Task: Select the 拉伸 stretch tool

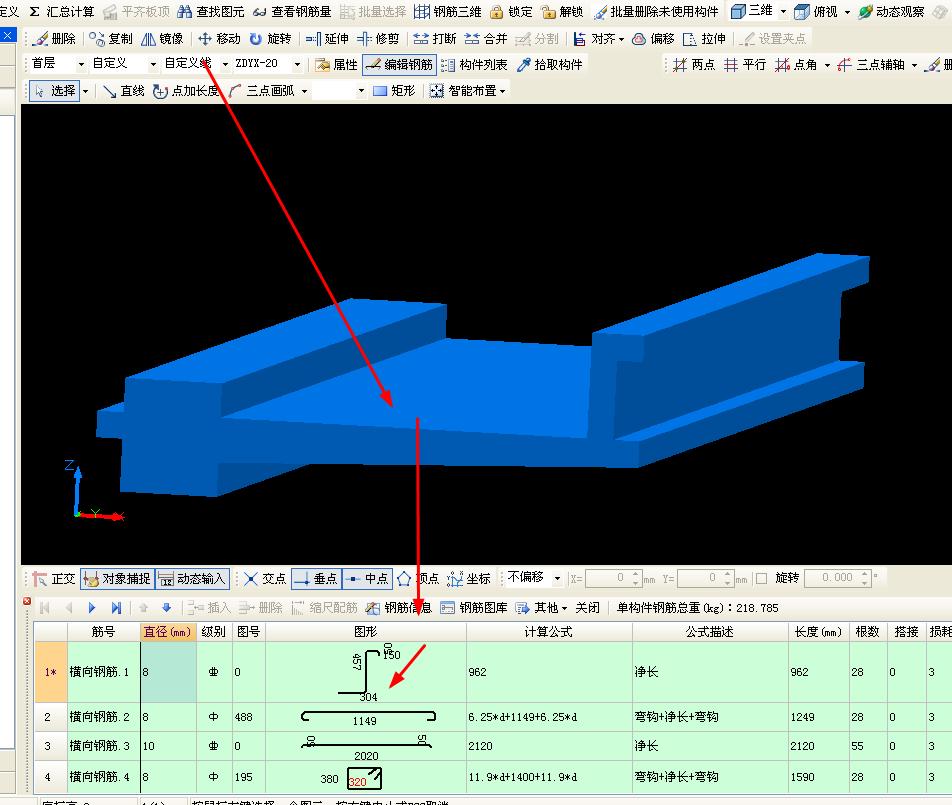Action: click(704, 39)
